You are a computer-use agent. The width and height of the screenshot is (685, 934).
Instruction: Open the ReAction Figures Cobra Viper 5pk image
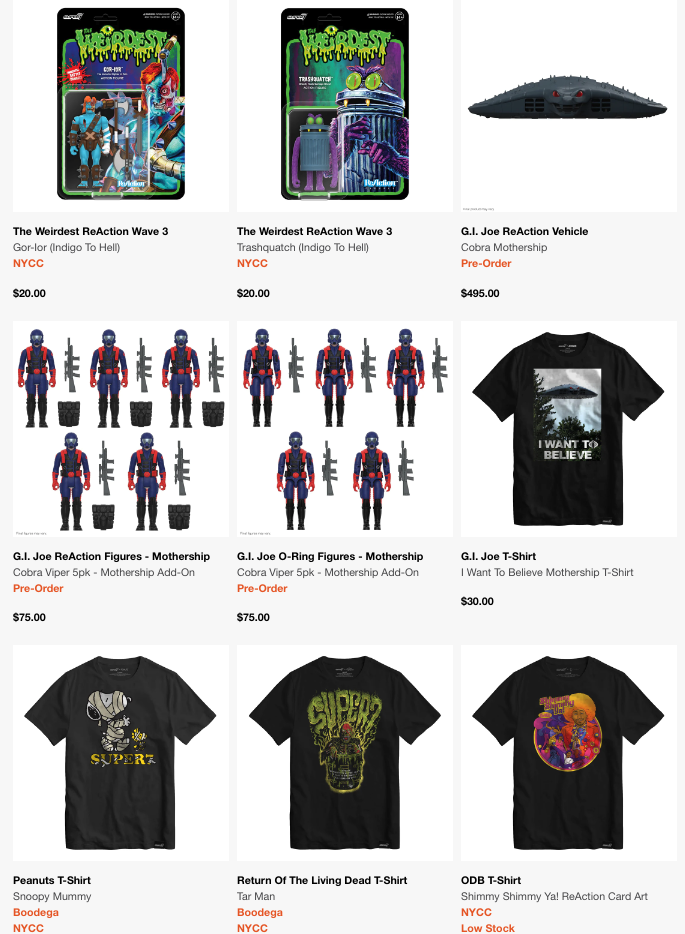click(x=121, y=429)
